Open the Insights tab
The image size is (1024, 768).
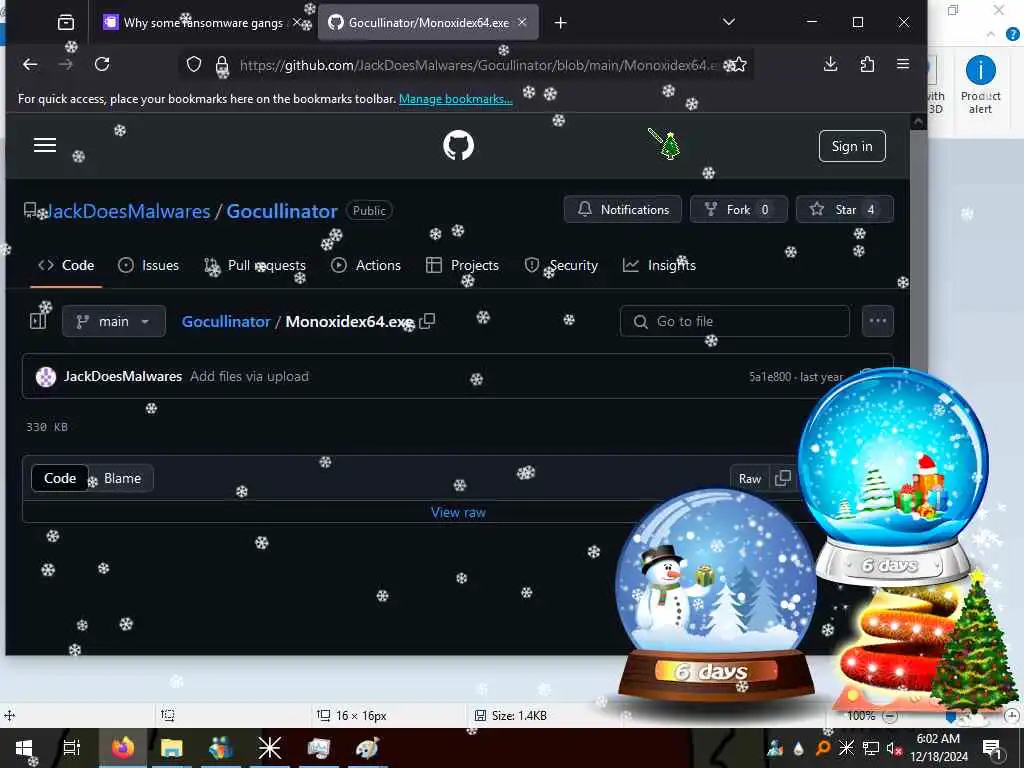click(x=660, y=265)
